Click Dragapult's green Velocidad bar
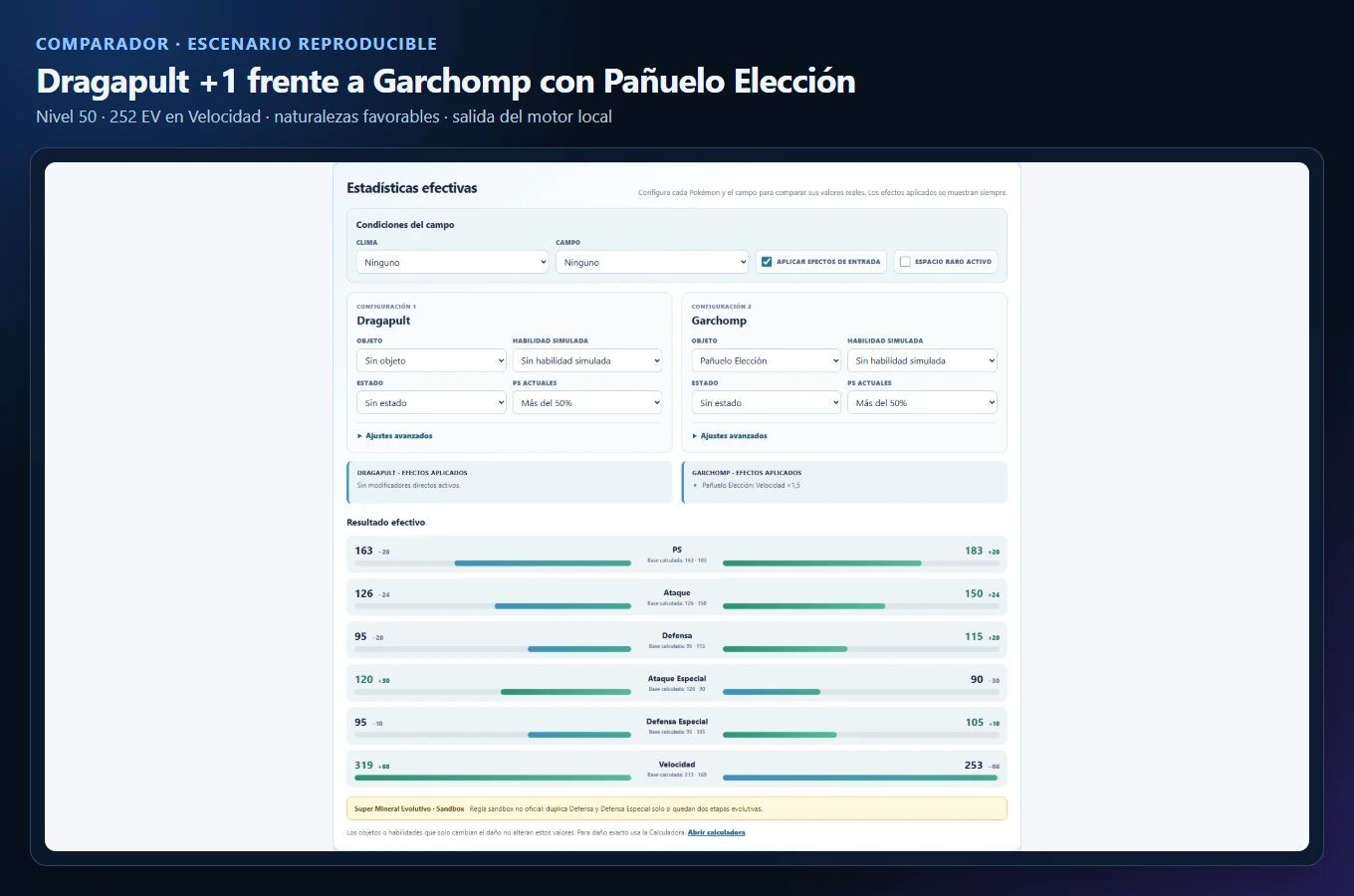 (x=493, y=778)
